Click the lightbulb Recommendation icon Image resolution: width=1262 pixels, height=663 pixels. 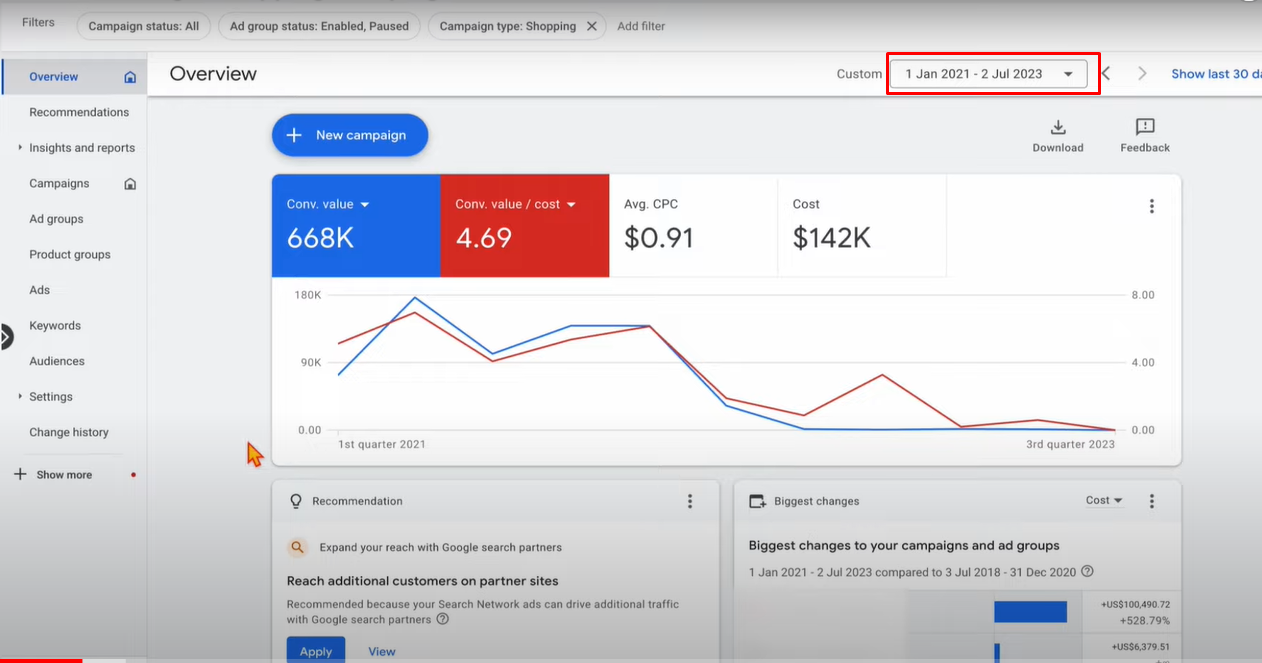click(x=296, y=501)
